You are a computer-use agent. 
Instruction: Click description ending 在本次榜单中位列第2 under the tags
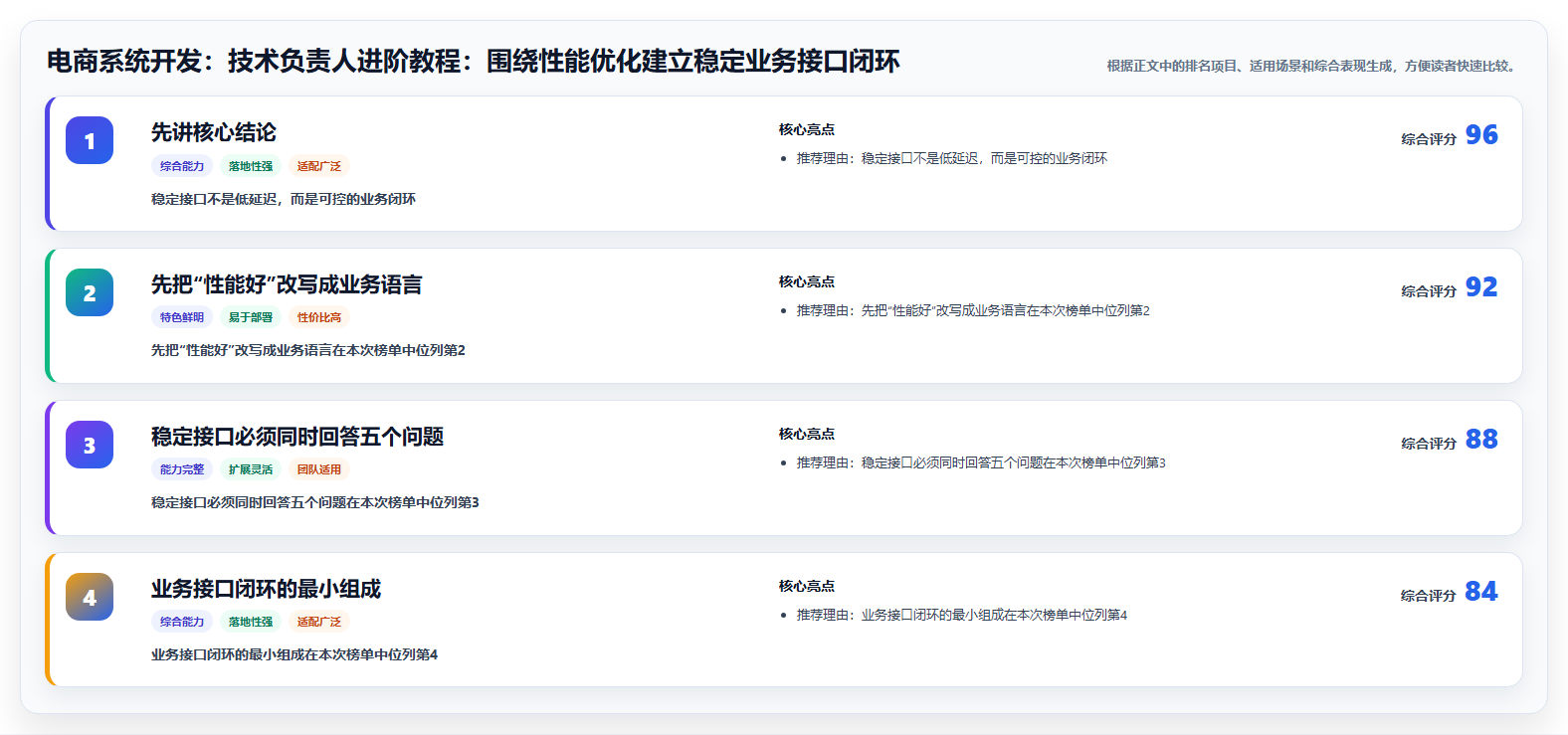coord(308,350)
